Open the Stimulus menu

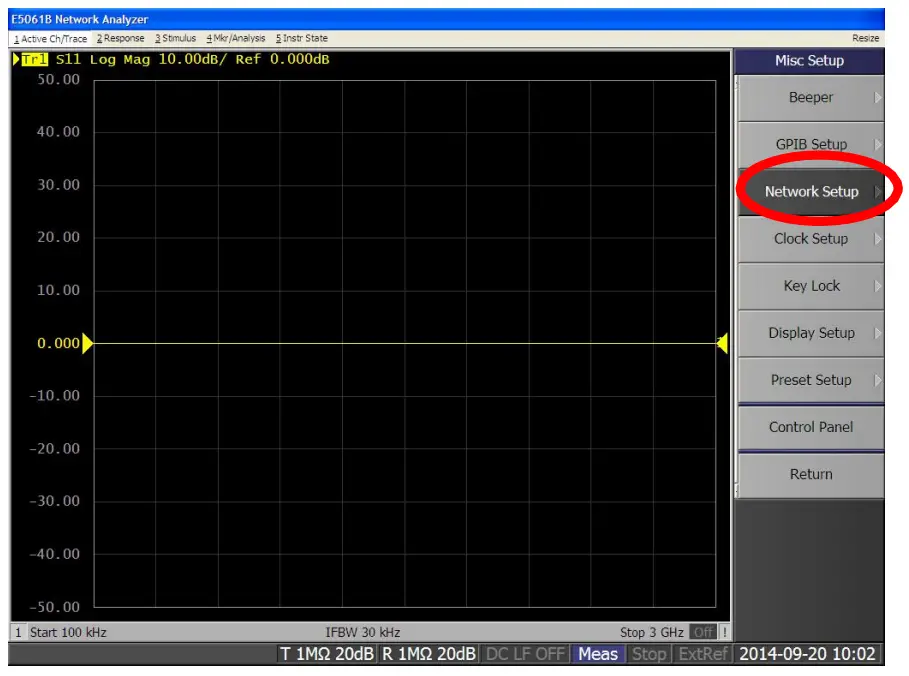[175, 38]
